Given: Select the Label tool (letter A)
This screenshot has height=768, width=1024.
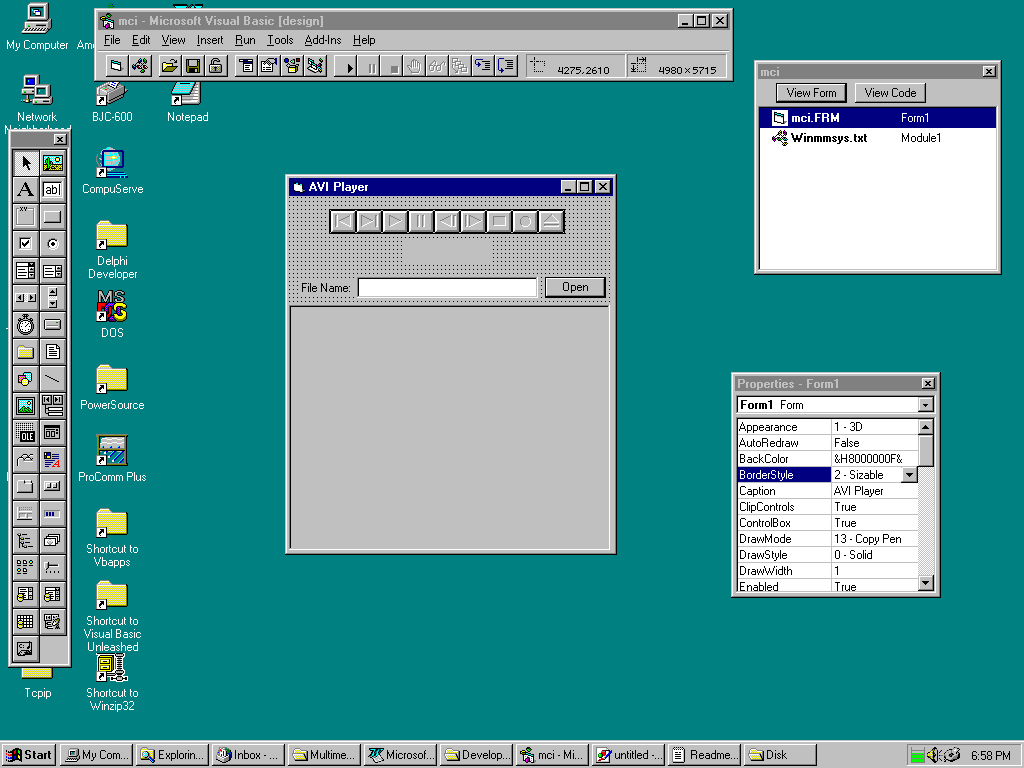Looking at the screenshot, I should tap(26, 190).
